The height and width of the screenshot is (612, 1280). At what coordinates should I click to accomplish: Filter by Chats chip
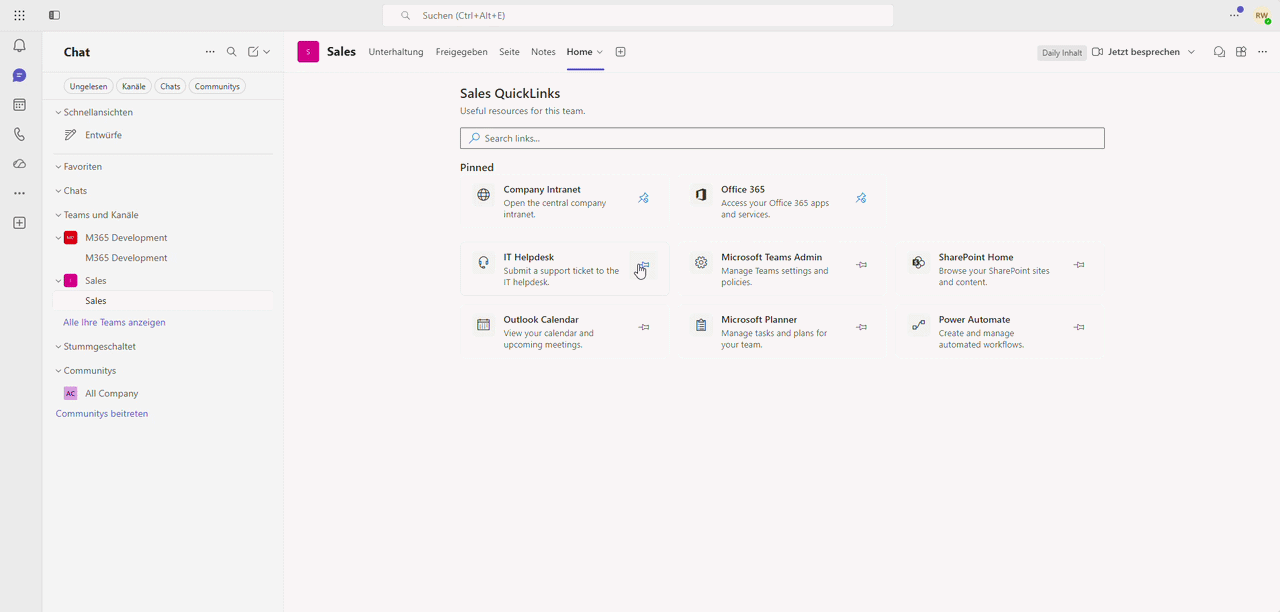coord(170,87)
